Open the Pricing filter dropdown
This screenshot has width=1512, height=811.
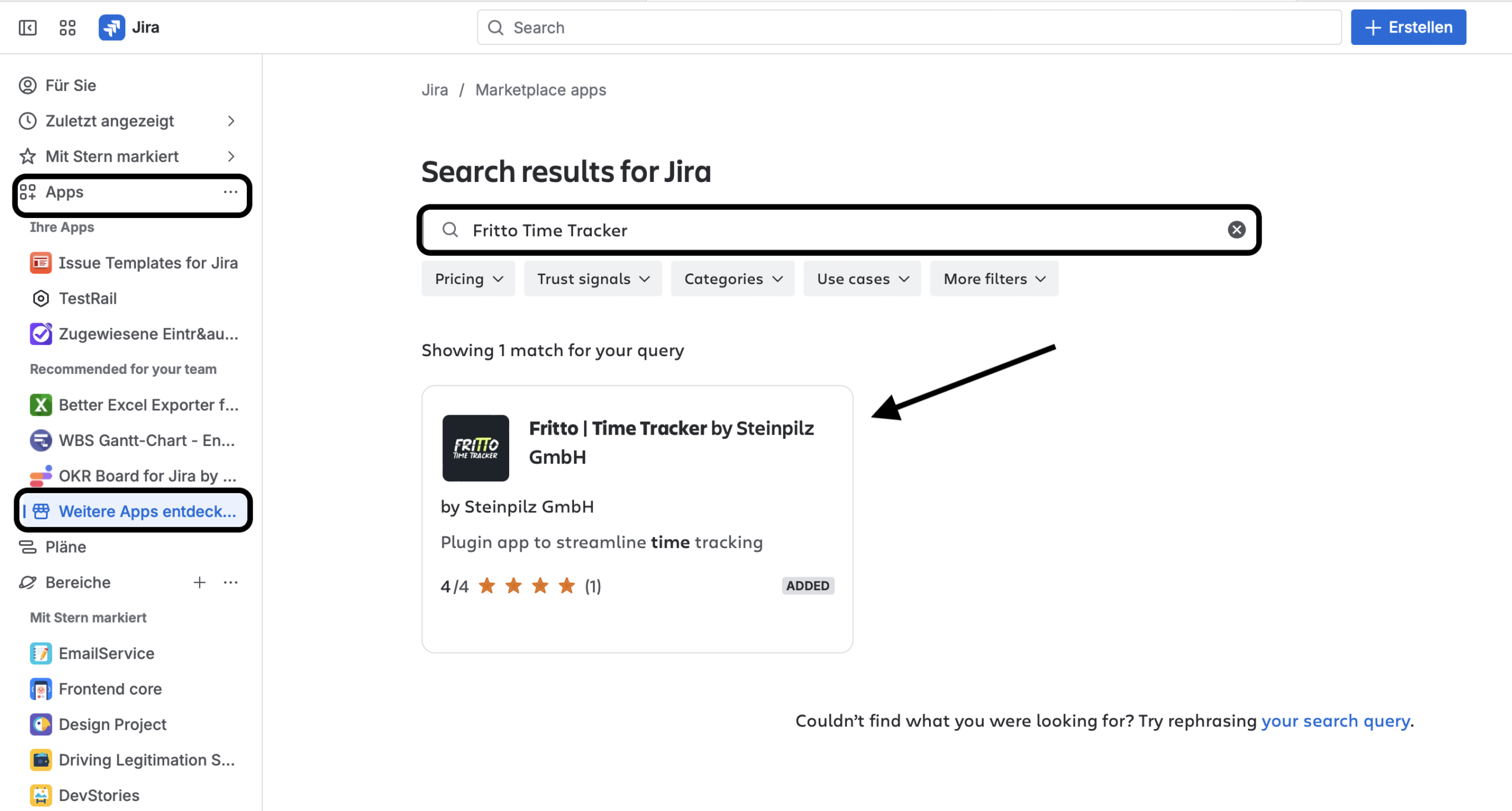pyautogui.click(x=468, y=279)
